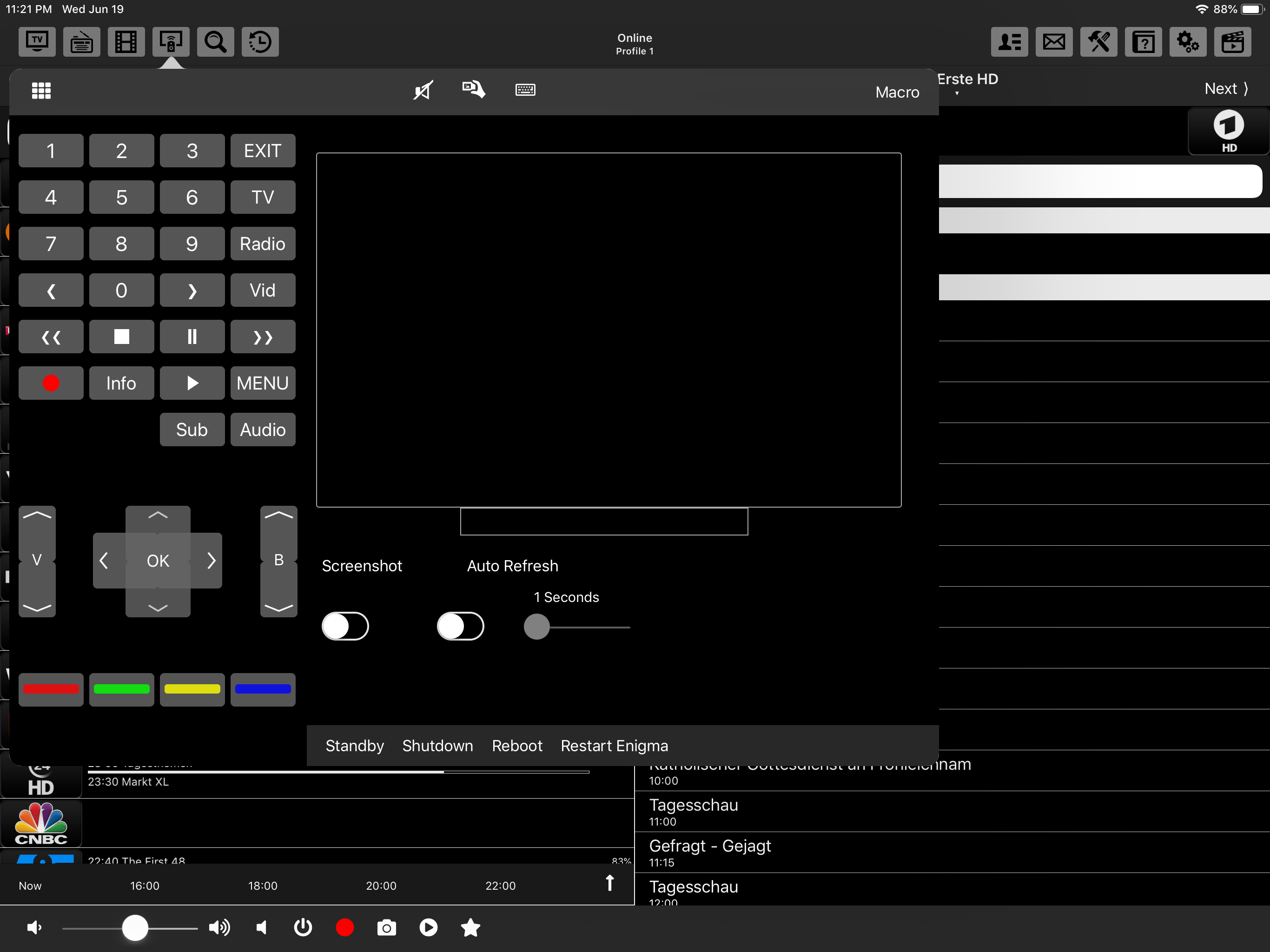Open the TV view icon in top toolbar
Screen dimensions: 1270x952
tap(37, 41)
